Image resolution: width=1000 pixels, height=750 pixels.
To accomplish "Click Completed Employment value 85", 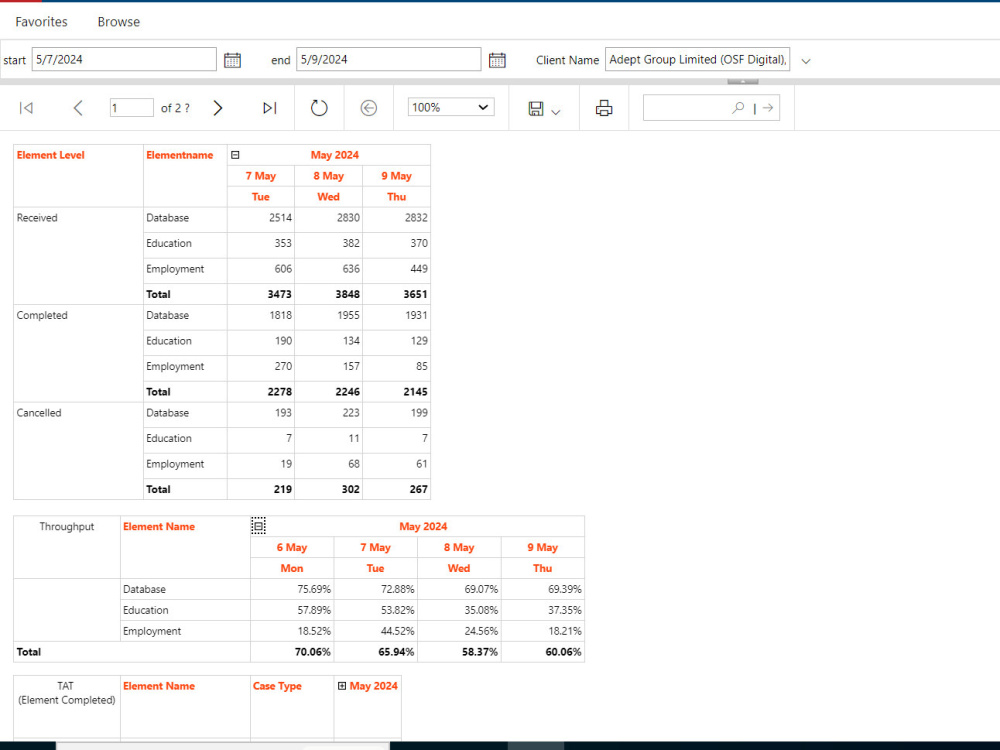I will (421, 366).
